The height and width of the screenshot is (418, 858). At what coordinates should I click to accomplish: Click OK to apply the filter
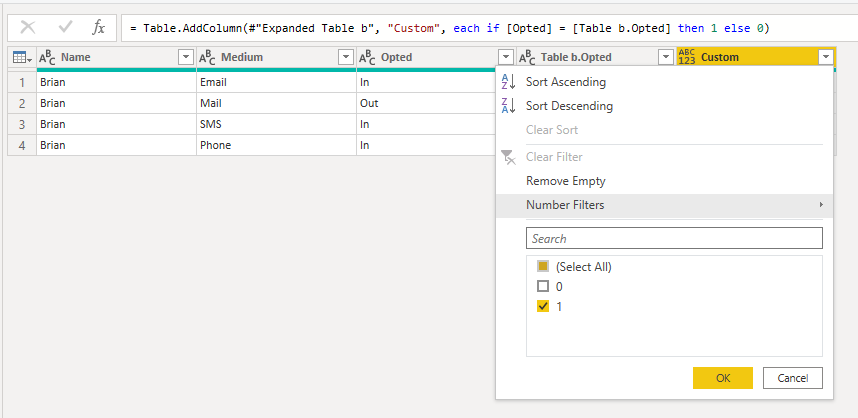tap(723, 378)
